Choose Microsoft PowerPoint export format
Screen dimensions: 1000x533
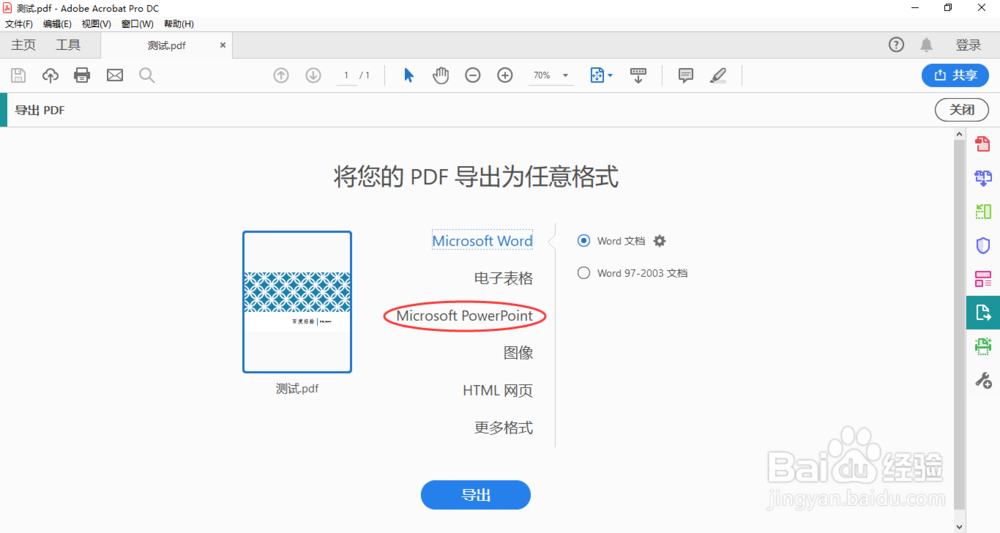(x=464, y=316)
